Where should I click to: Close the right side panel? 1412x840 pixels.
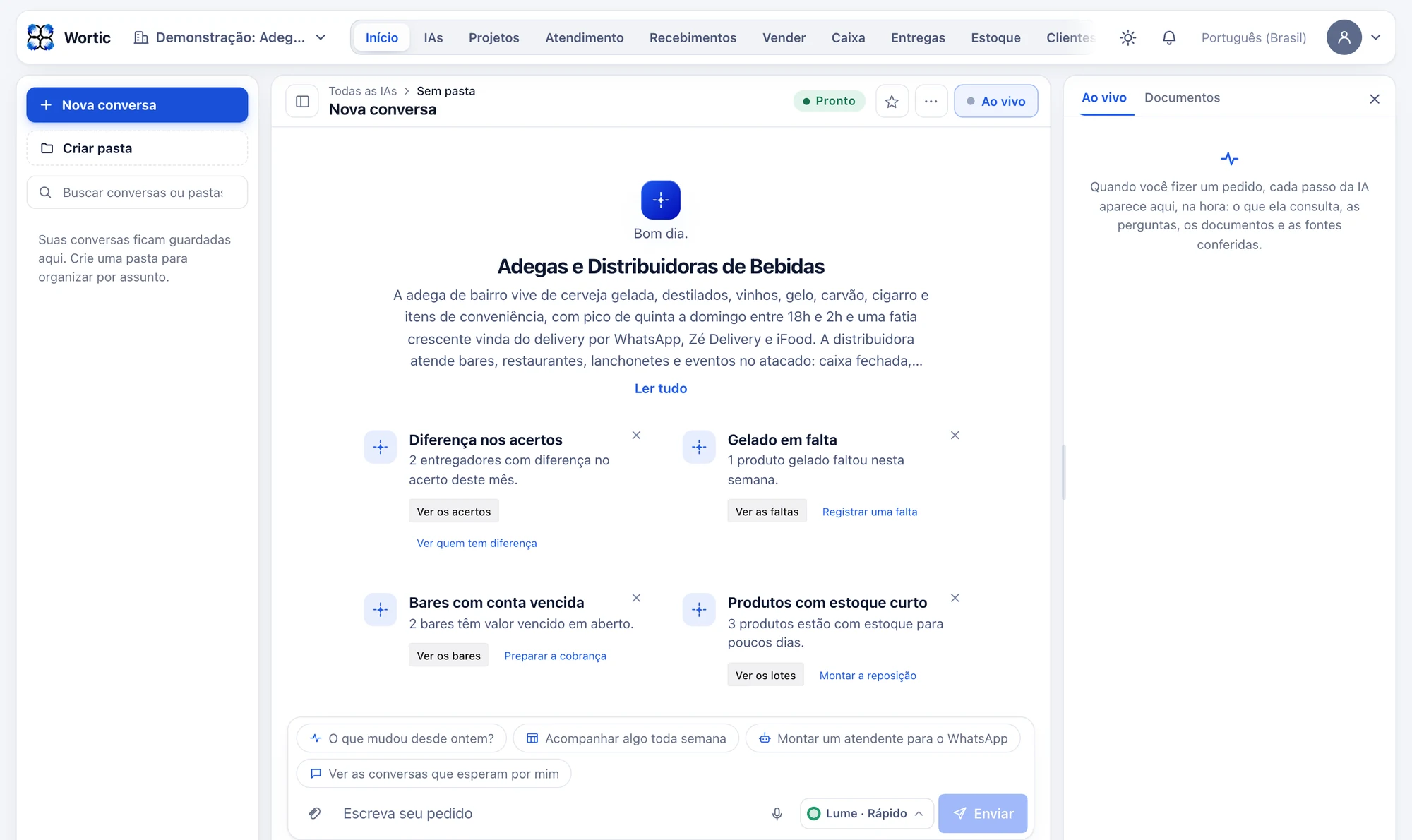(x=1374, y=99)
